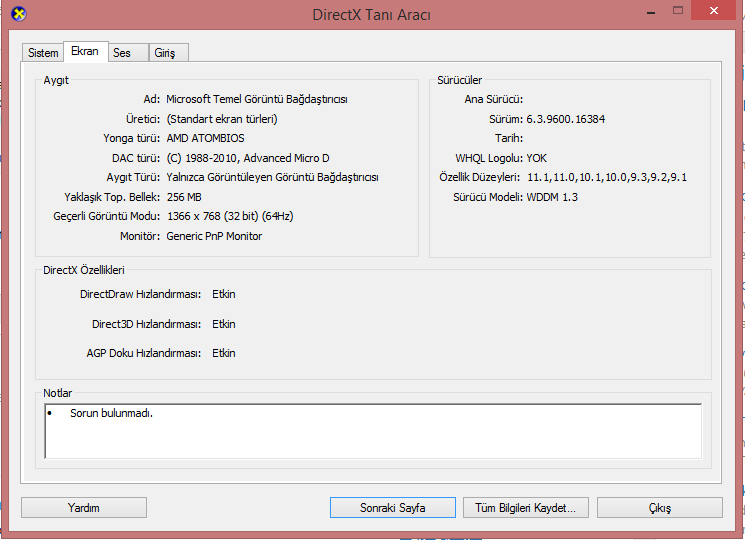
Task: Click 'Yalnızca Görüntüleyen Görüntü Bağdaştırıcısı' value
Action: (x=272, y=177)
